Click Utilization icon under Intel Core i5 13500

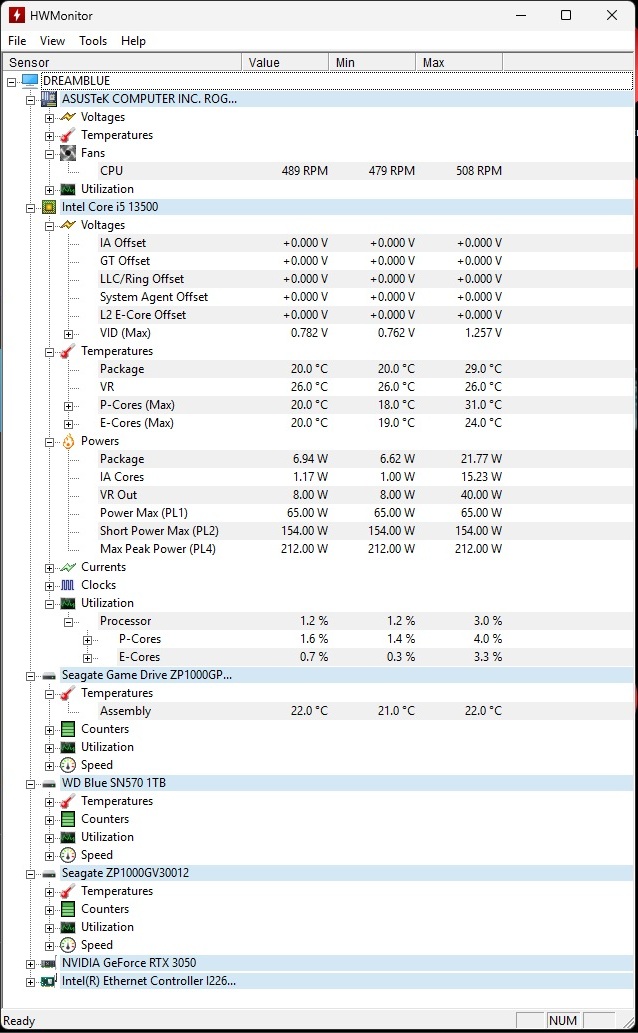tap(68, 603)
